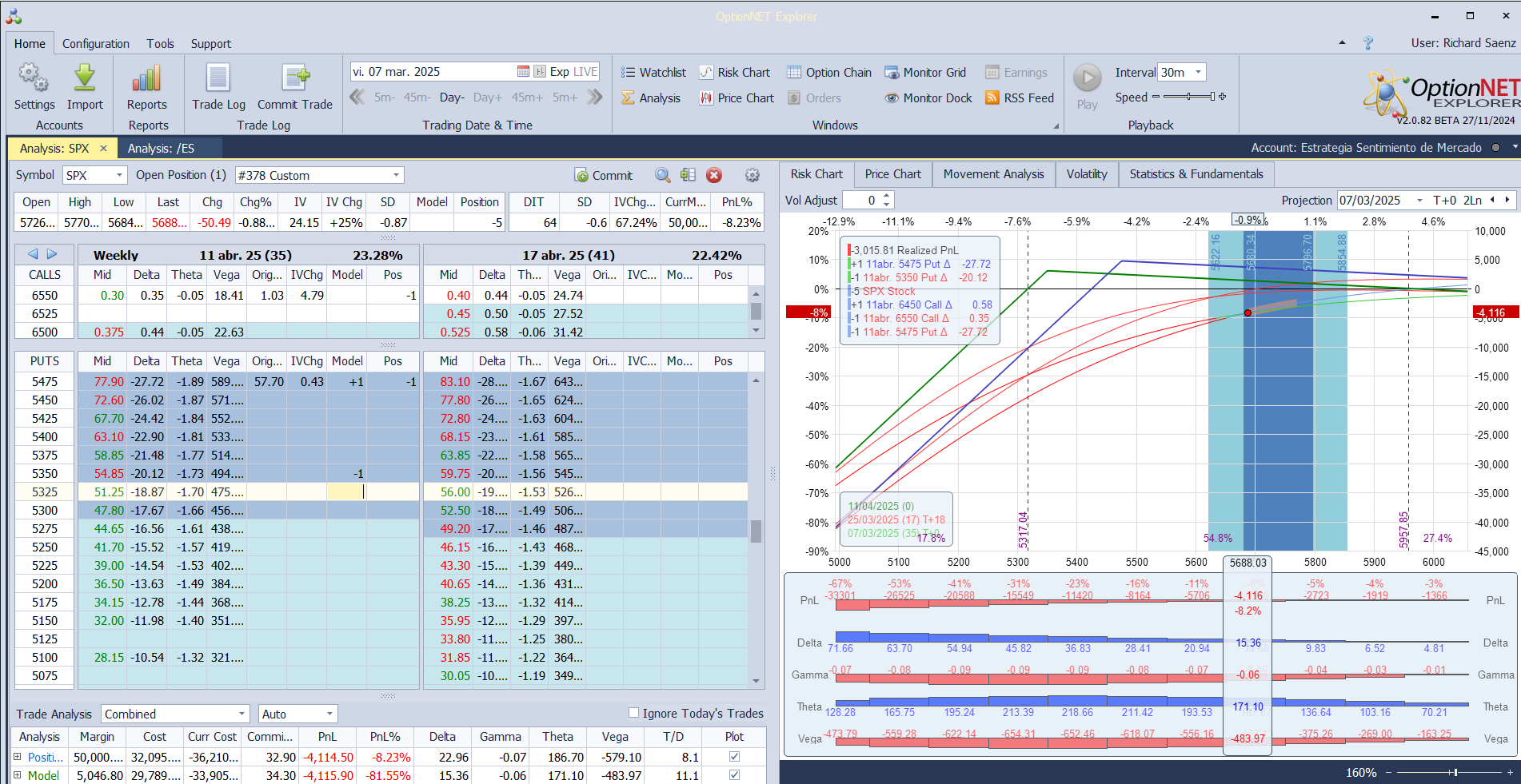Go to next expiration with right arrow
The width and height of the screenshot is (1521, 784).
pyautogui.click(x=52, y=254)
